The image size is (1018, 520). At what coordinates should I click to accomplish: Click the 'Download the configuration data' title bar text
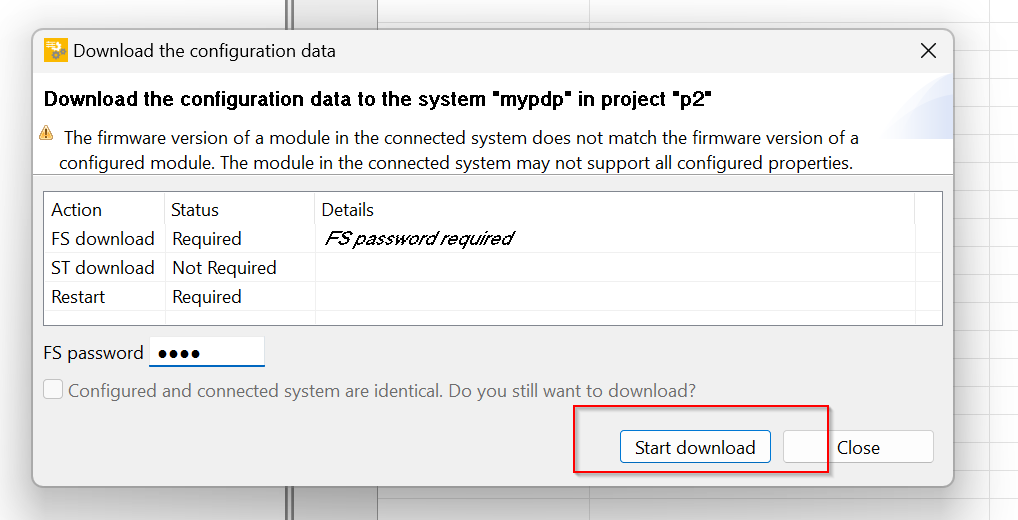tap(205, 51)
